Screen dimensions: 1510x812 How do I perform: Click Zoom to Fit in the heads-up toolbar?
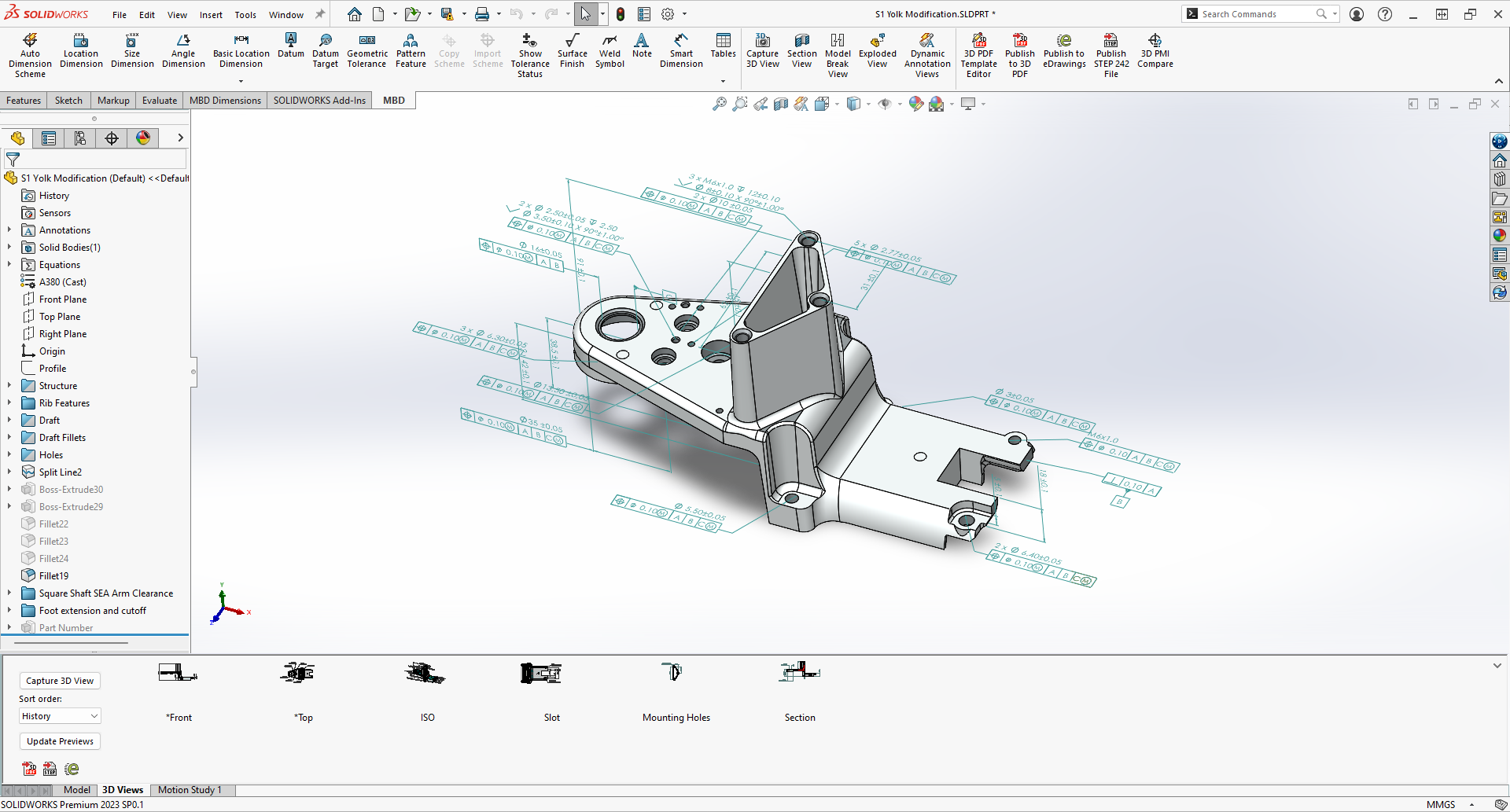(718, 103)
